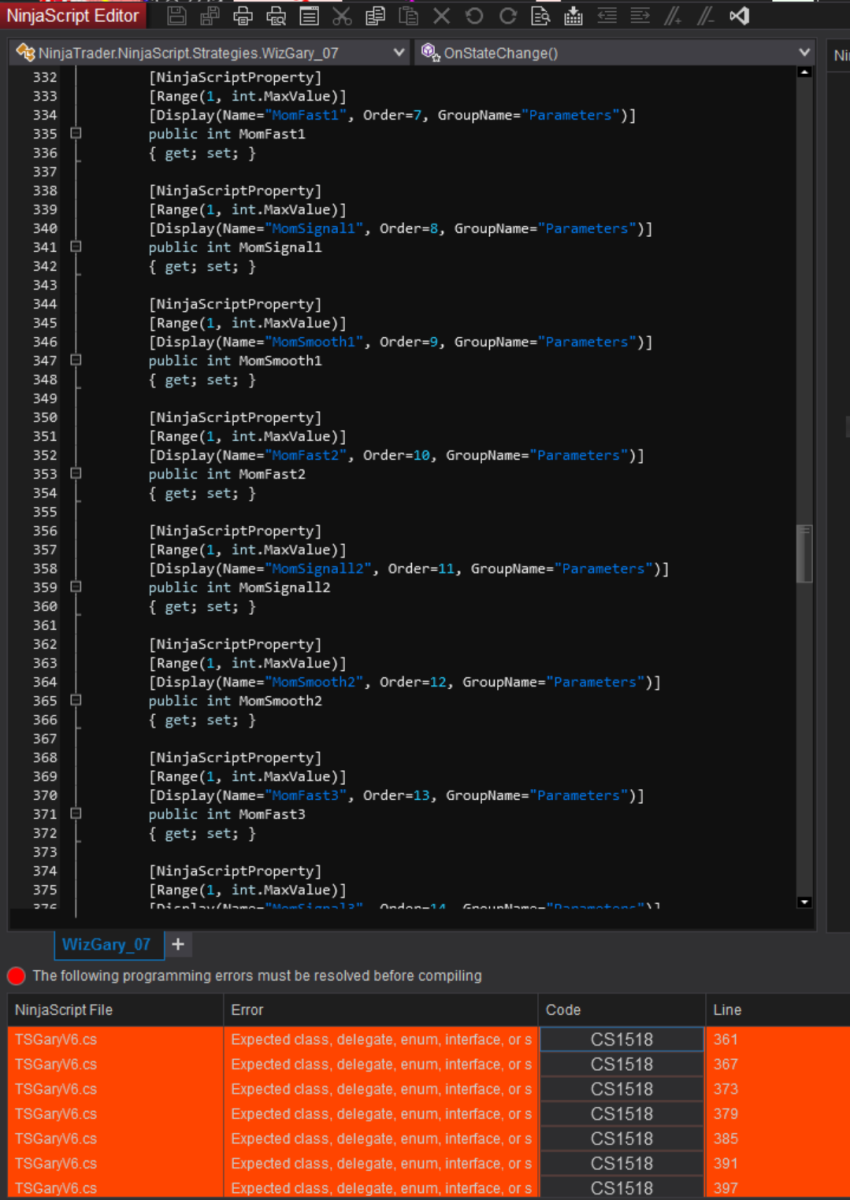Click the NinjaScript Editor title tab
This screenshot has height=1200, width=850.
(73, 15)
